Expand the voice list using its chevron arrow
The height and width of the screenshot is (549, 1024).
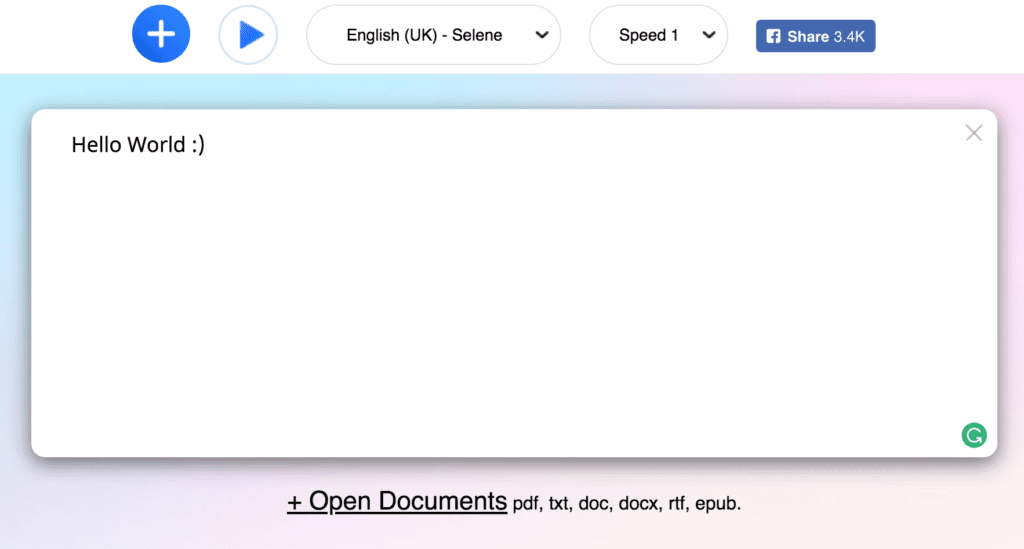[541, 35]
